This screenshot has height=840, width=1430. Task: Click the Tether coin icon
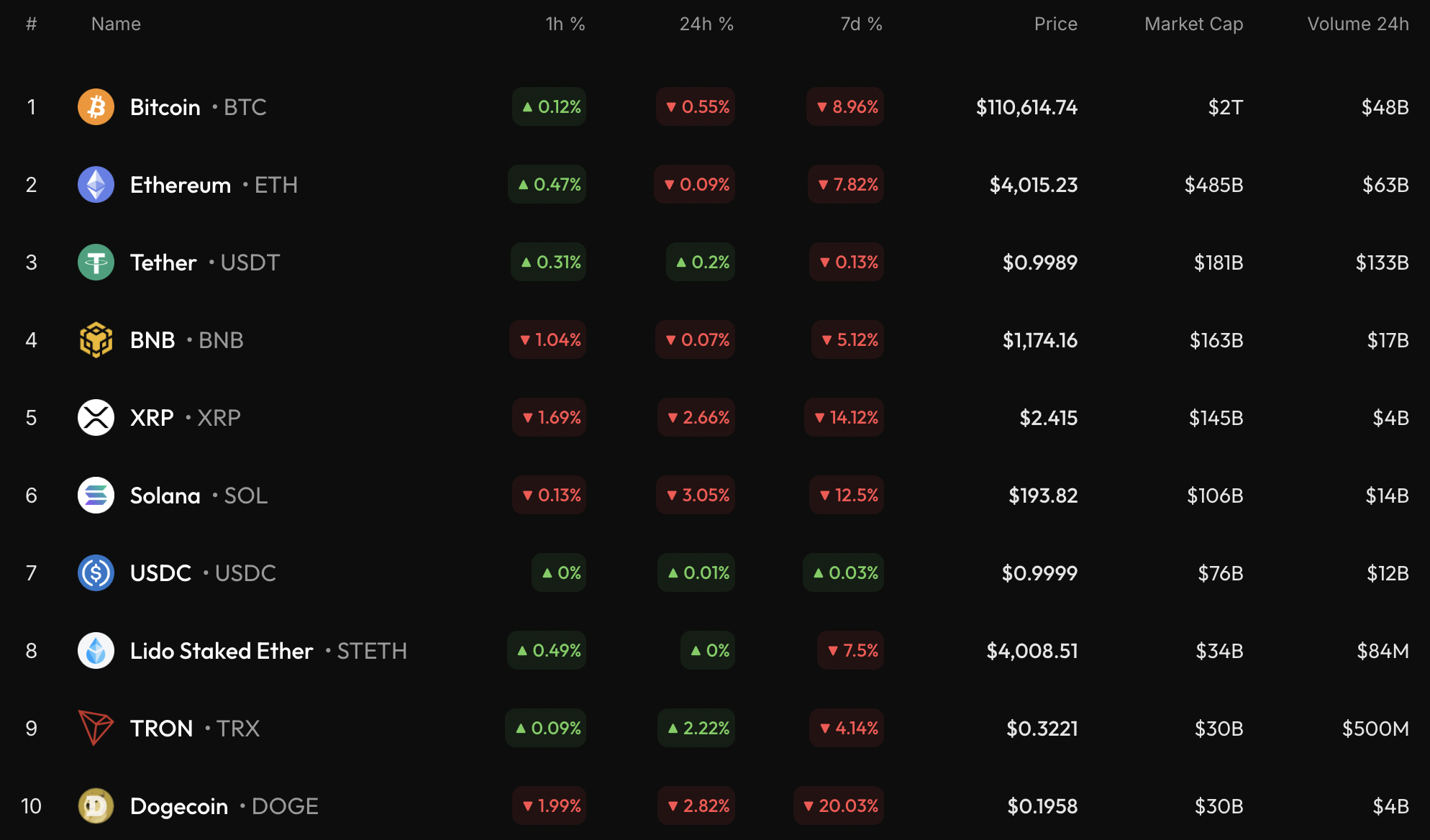pos(96,262)
